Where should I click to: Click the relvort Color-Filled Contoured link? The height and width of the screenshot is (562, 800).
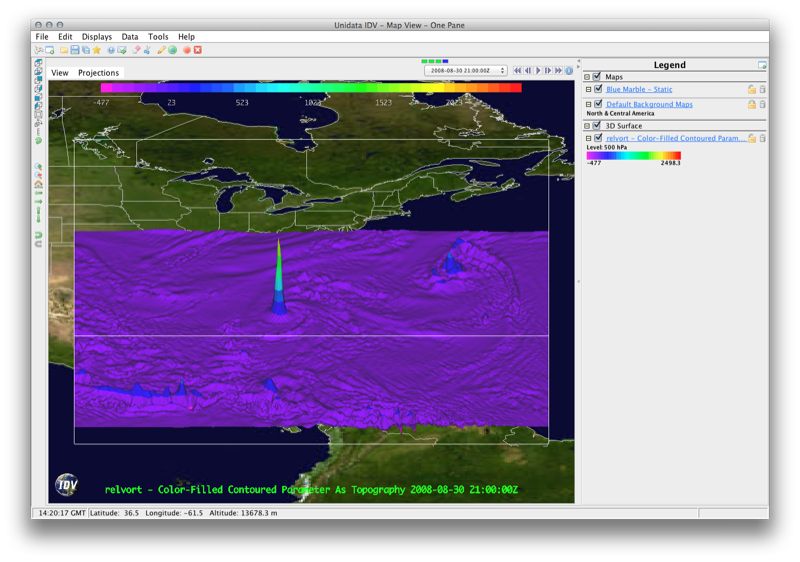[x=676, y=138]
